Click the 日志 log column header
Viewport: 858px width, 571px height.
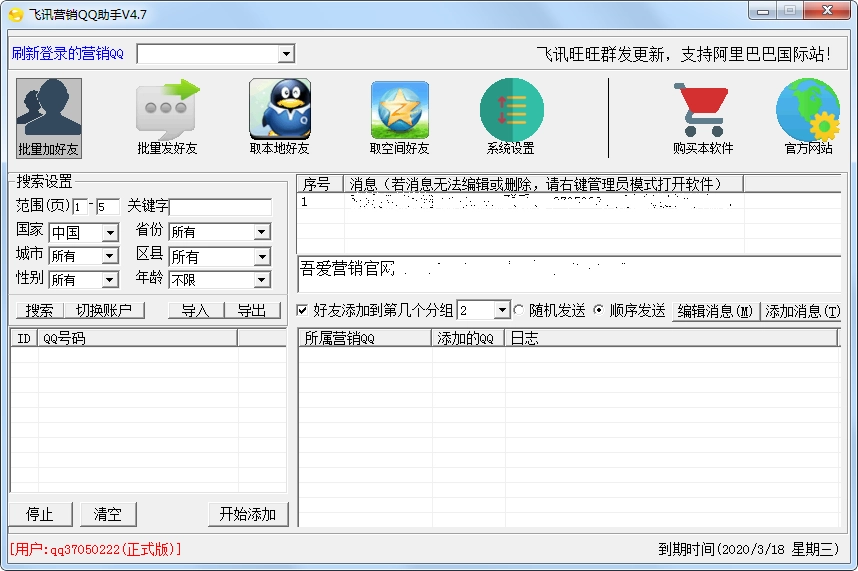point(671,339)
